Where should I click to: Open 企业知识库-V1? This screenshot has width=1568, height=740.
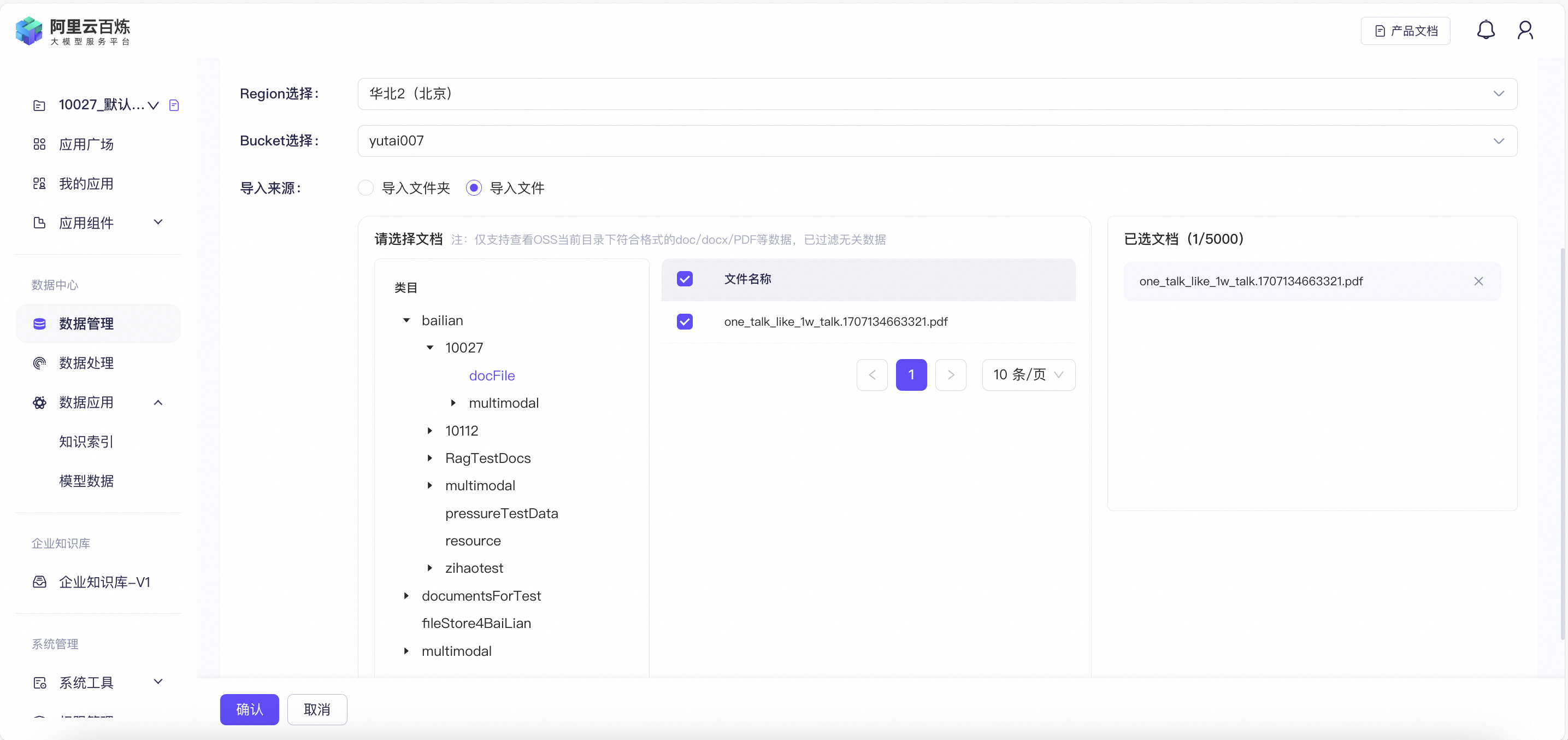[x=104, y=582]
